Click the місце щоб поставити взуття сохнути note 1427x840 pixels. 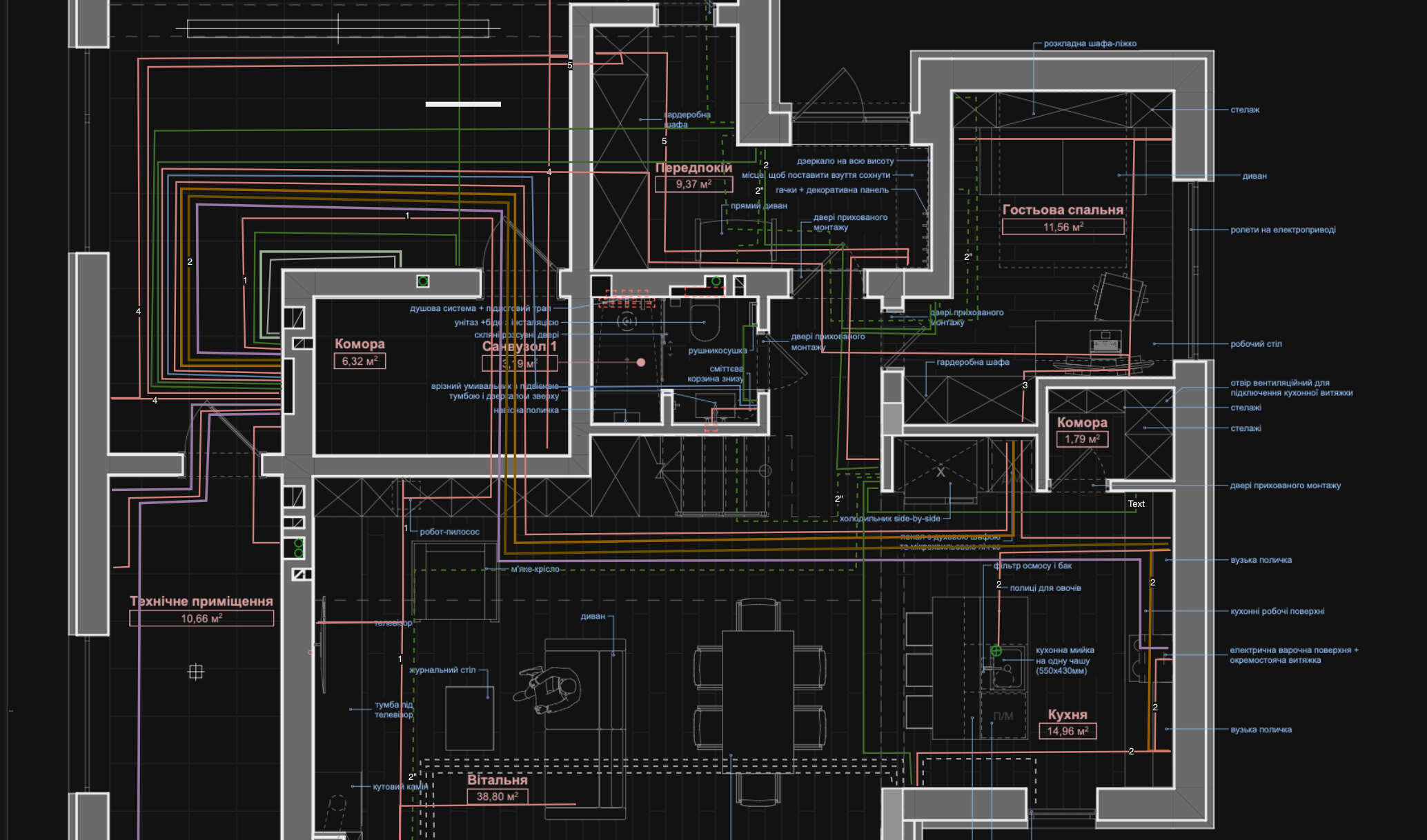pos(816,175)
